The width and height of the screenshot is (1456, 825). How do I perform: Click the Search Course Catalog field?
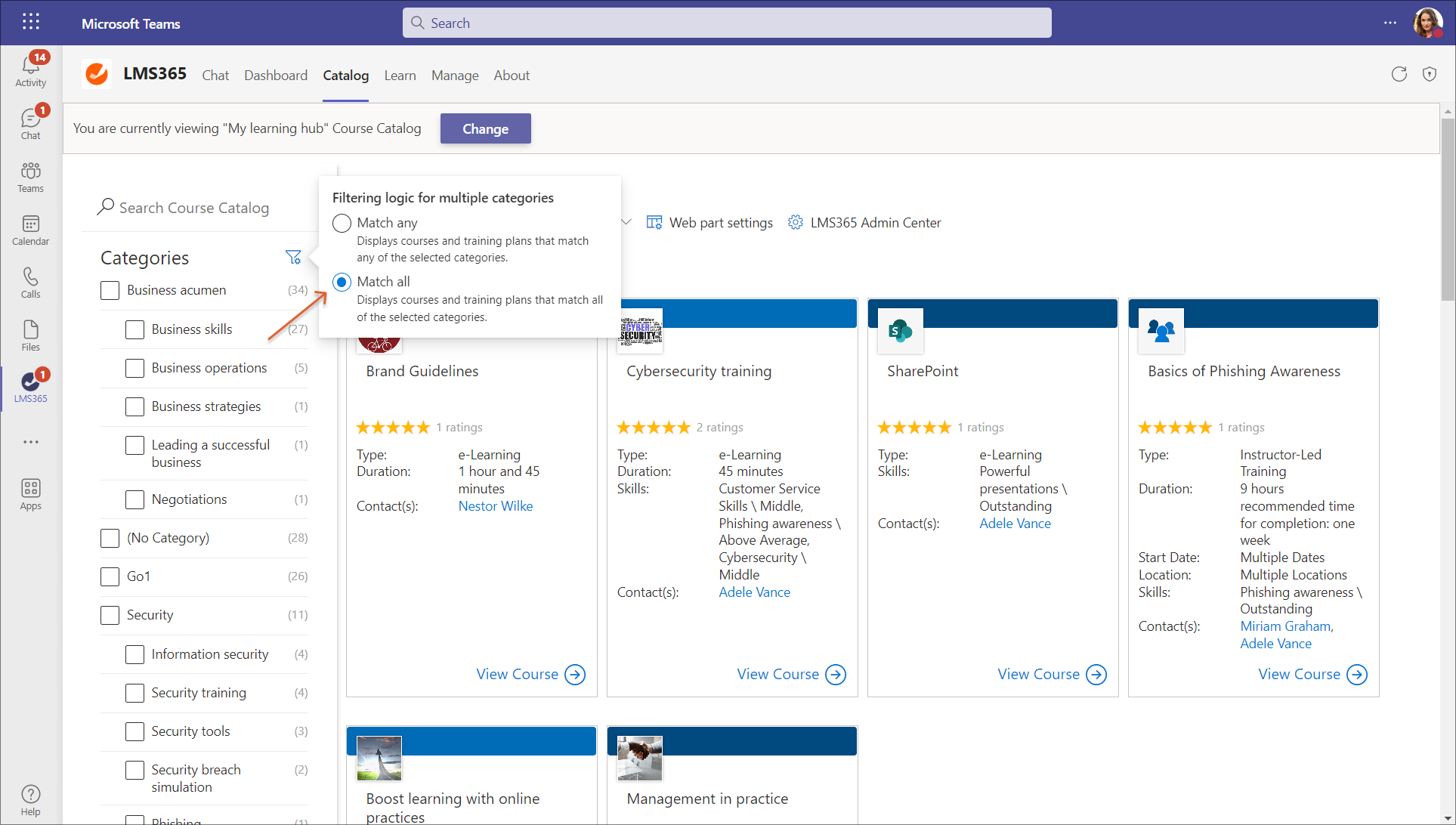coord(194,208)
